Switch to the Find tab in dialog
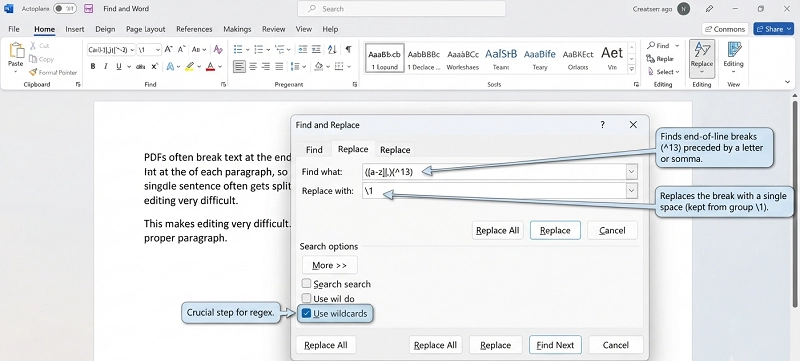Viewport: 800px width, 361px height. [x=314, y=149]
